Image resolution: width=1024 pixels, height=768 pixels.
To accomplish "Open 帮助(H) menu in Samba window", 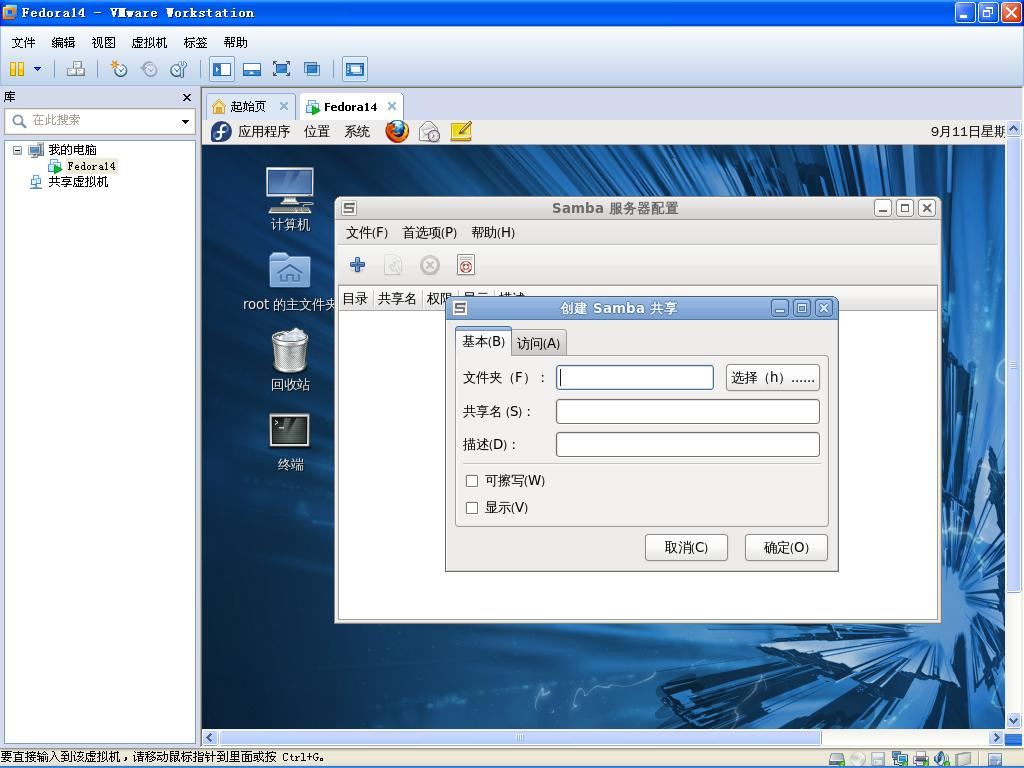I will [x=493, y=232].
